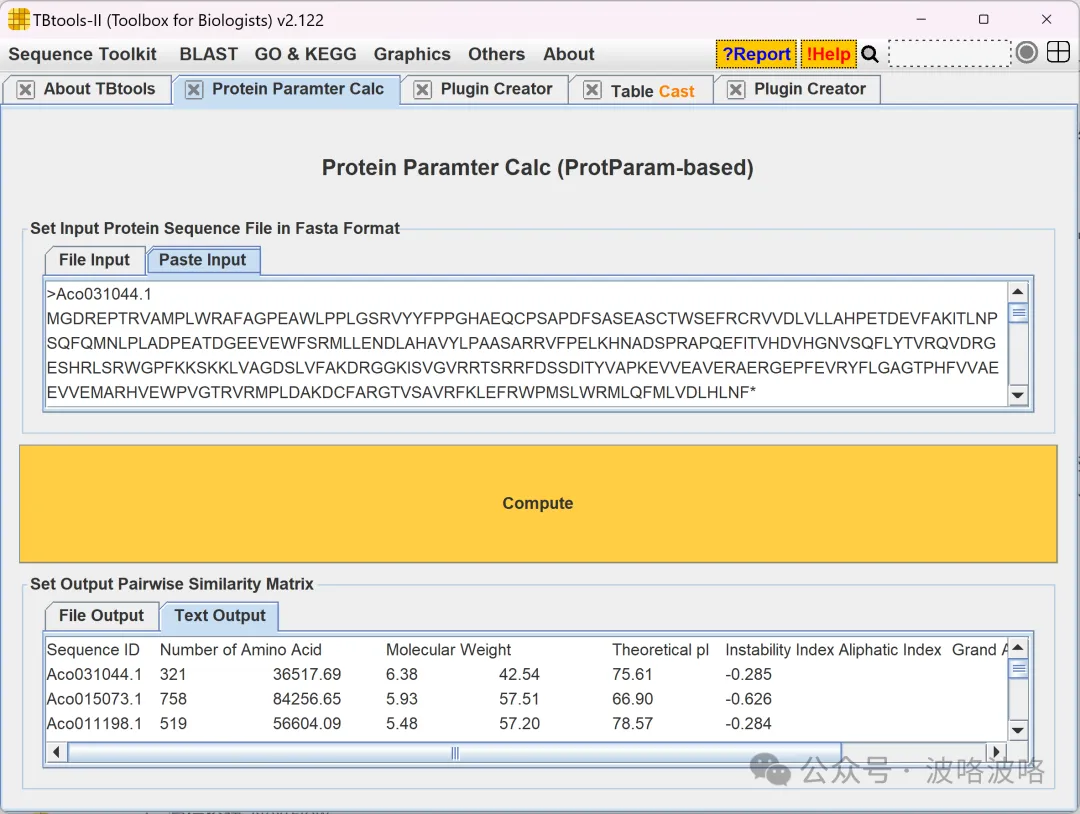Click the output vertical scrollbar thumb
Viewport: 1080px width, 814px height.
coord(1018,669)
